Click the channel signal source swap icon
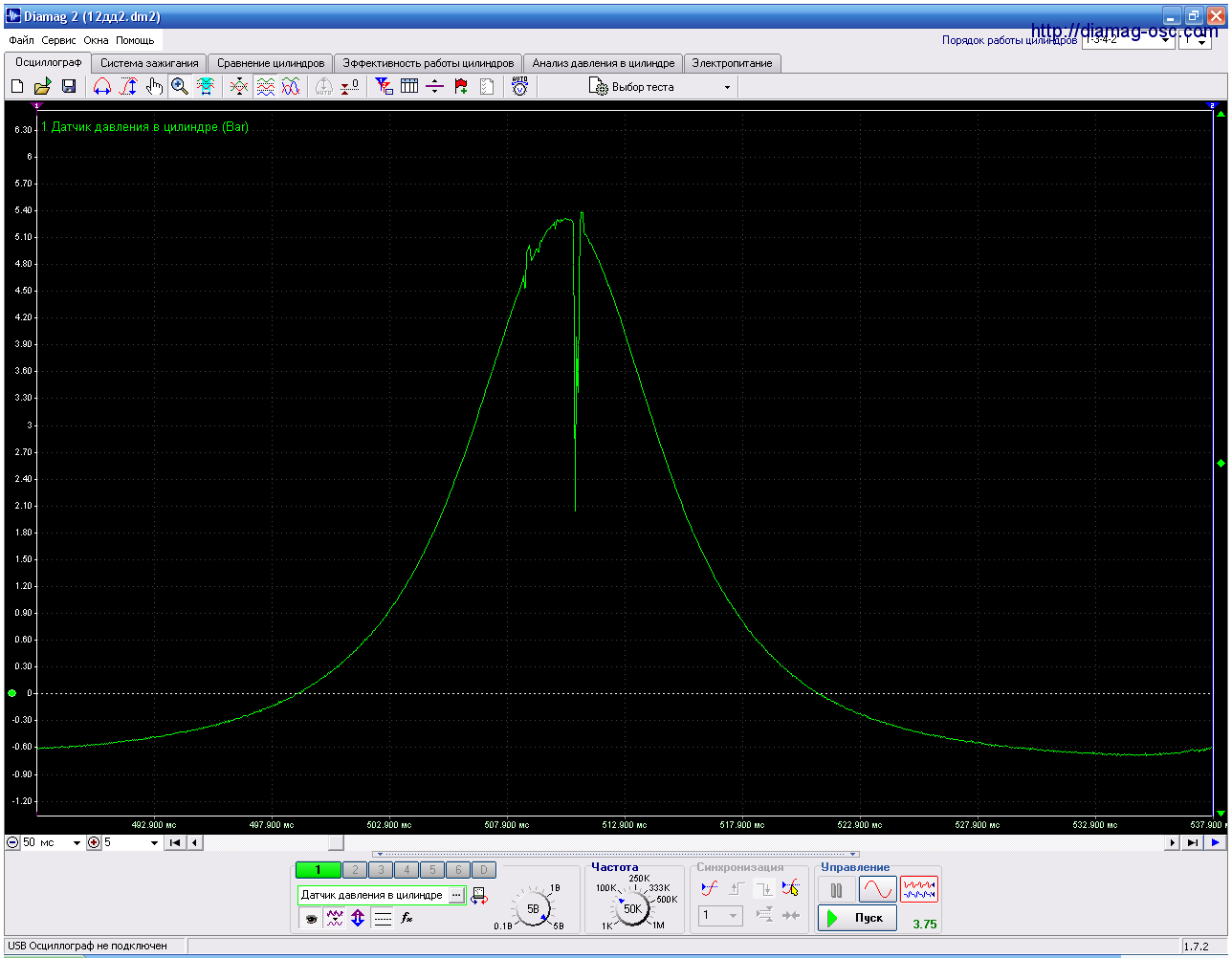Image resolution: width=1232 pixels, height=958 pixels. [x=479, y=896]
